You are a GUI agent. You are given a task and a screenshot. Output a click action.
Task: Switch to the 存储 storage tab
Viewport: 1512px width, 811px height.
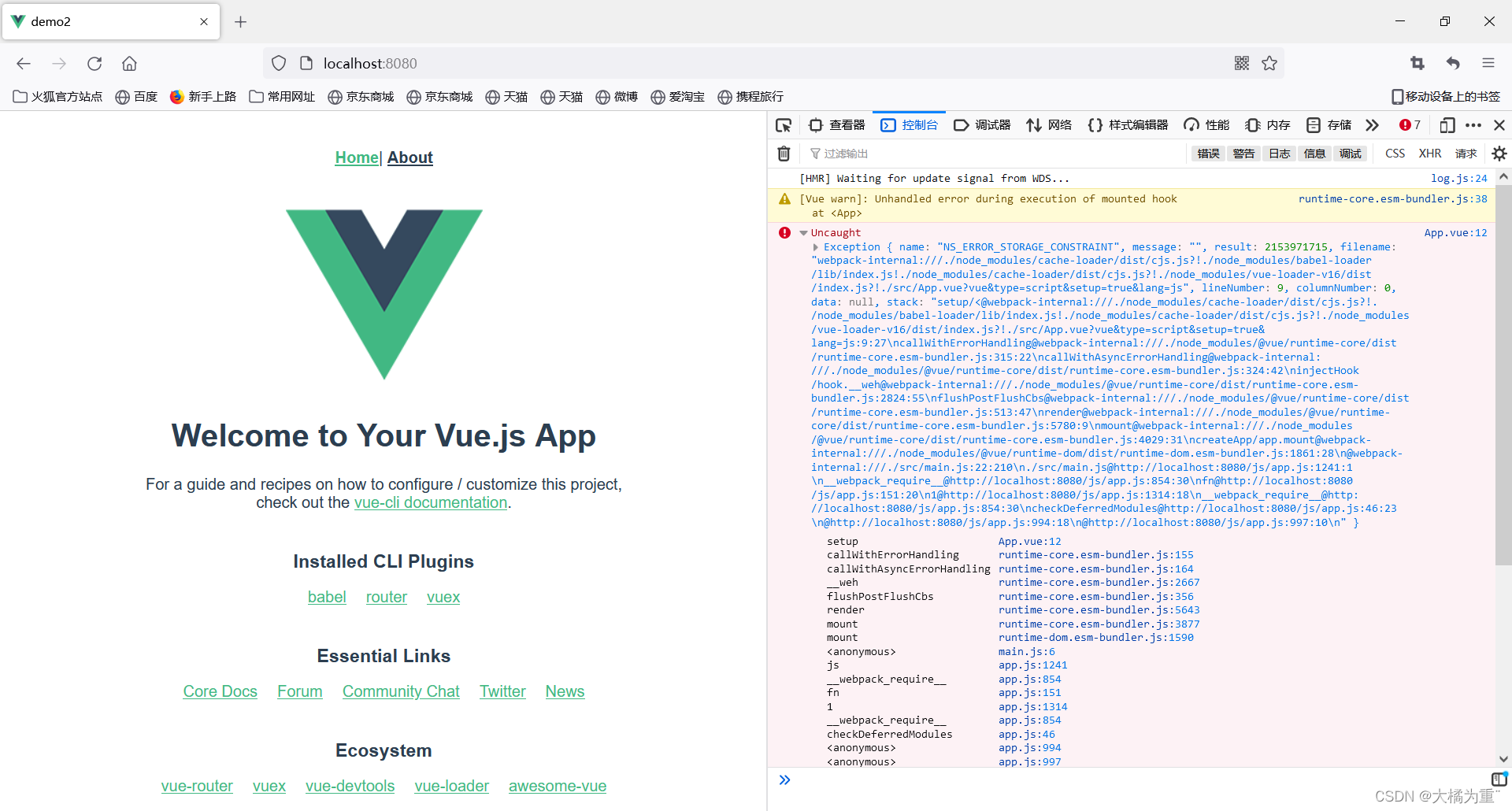[1329, 125]
